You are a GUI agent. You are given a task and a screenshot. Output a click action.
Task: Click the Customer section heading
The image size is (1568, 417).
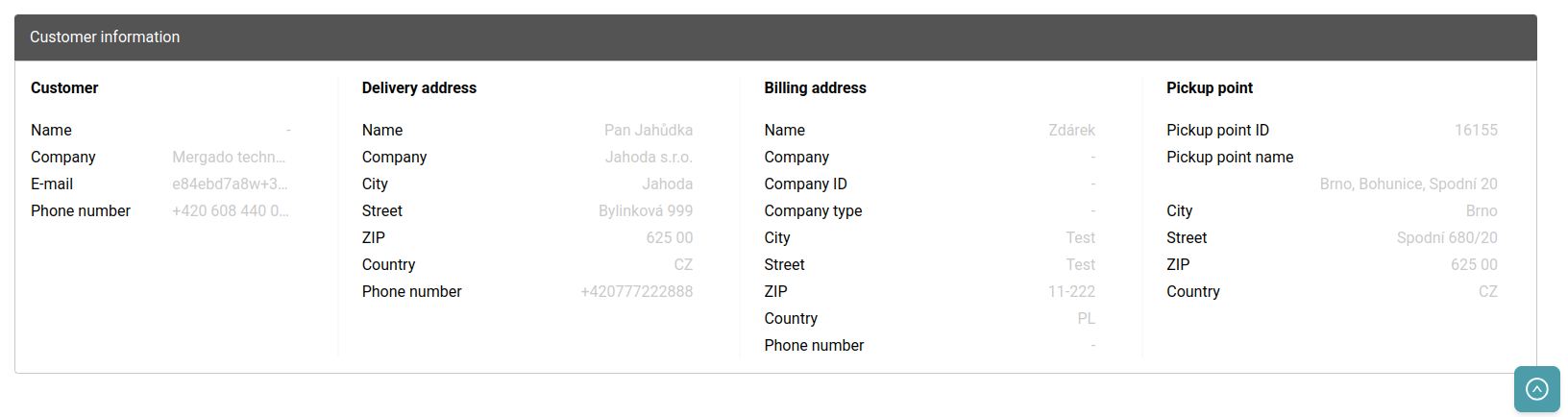click(x=64, y=88)
